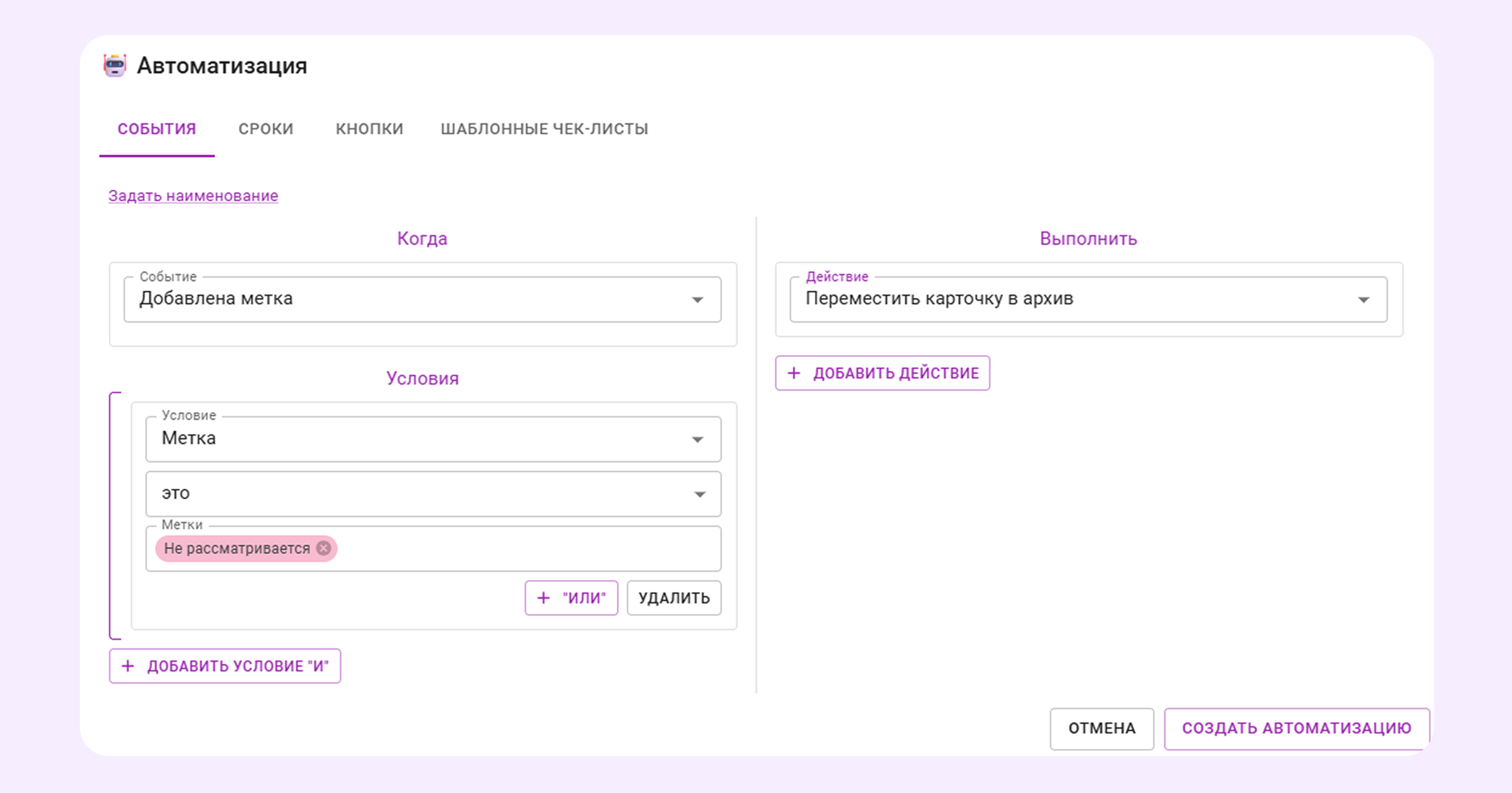Click plus icon in 'Добавить действие'
The width and height of the screenshot is (1512, 793).
click(794, 373)
